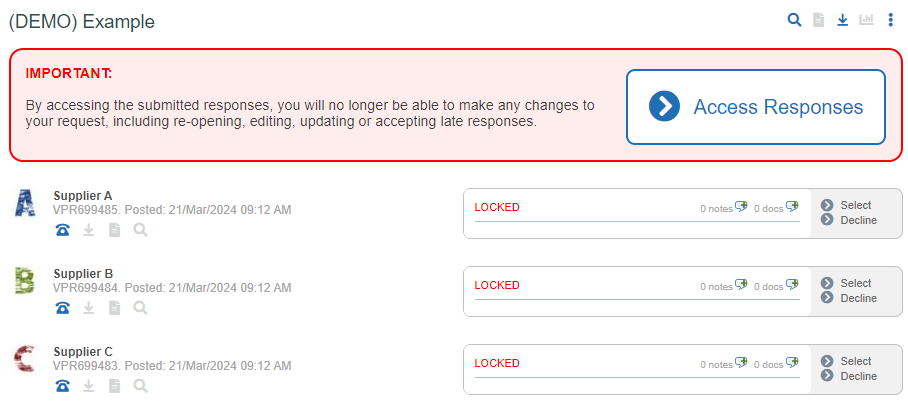Add a document for Supplier C
The width and height of the screenshot is (908, 406).
tap(793, 363)
